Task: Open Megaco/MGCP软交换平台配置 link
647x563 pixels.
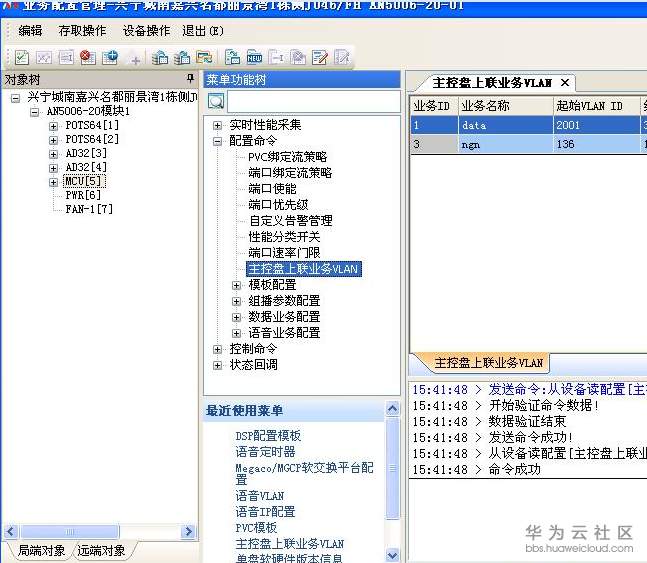Action: [x=304, y=473]
